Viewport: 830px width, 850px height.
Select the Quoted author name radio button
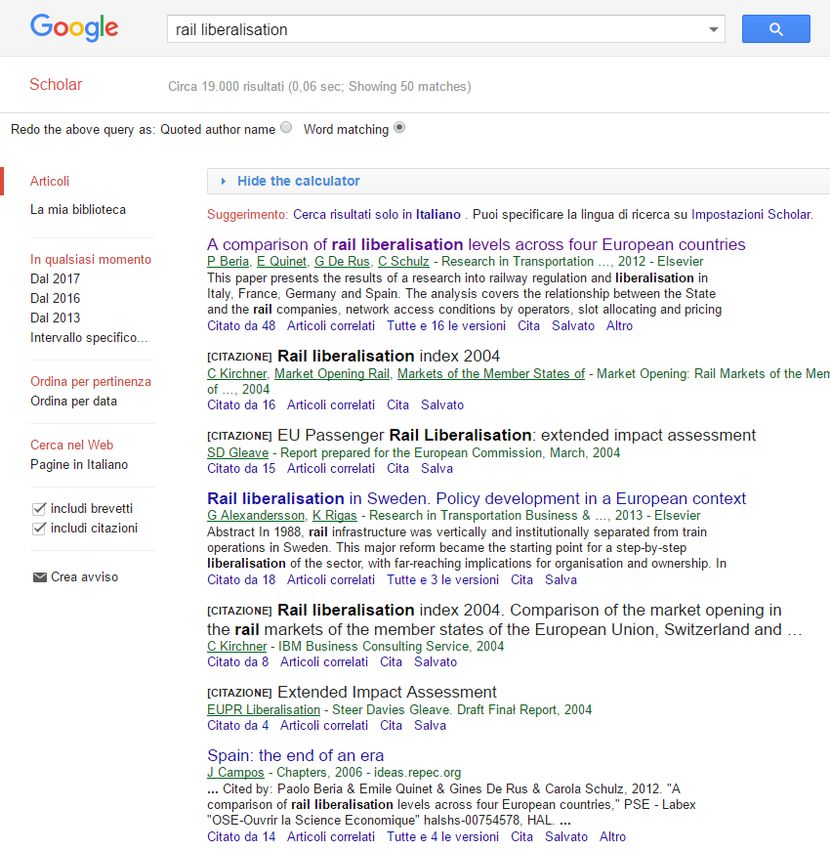(x=286, y=127)
